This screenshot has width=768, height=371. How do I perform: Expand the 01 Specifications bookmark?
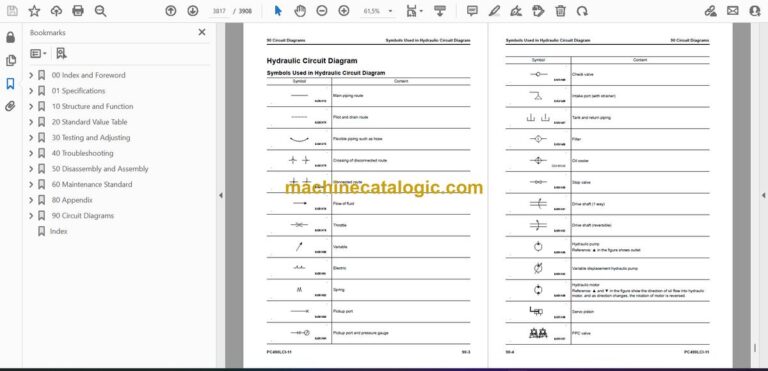31,91
